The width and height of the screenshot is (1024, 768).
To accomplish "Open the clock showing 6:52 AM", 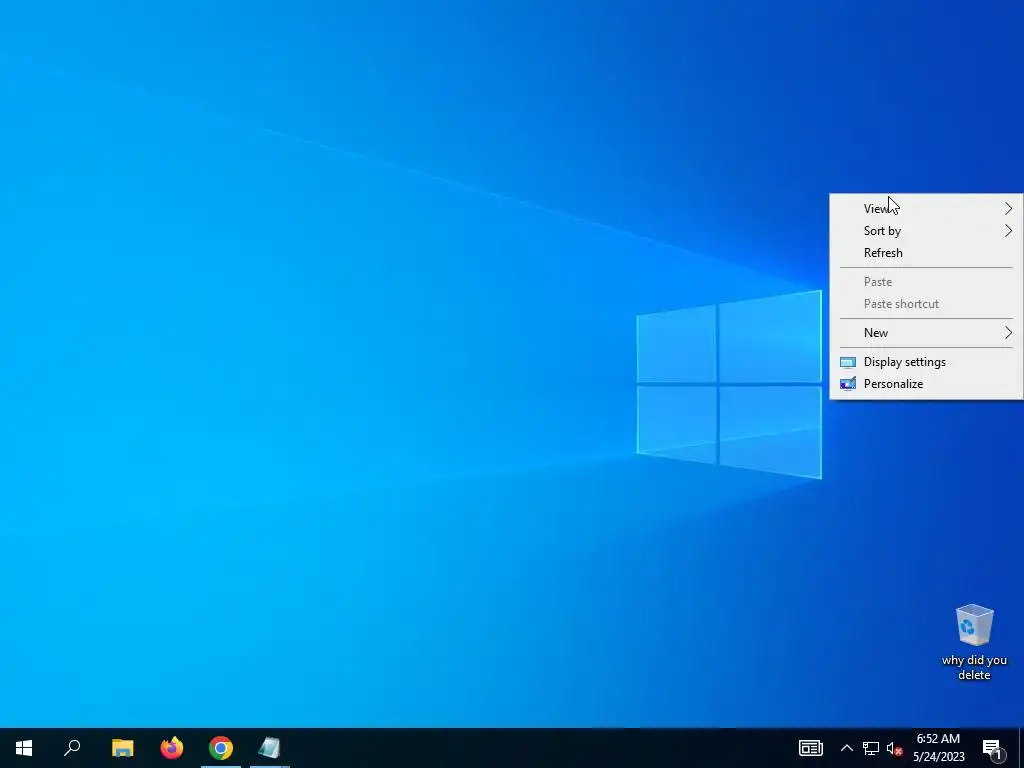I will click(x=938, y=748).
